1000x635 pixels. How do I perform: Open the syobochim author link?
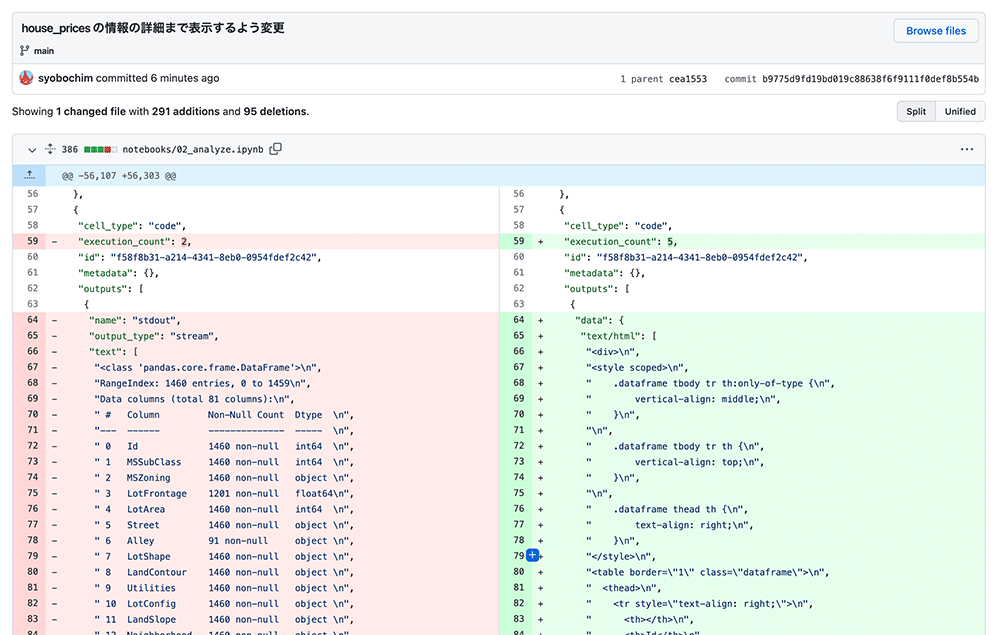65,78
